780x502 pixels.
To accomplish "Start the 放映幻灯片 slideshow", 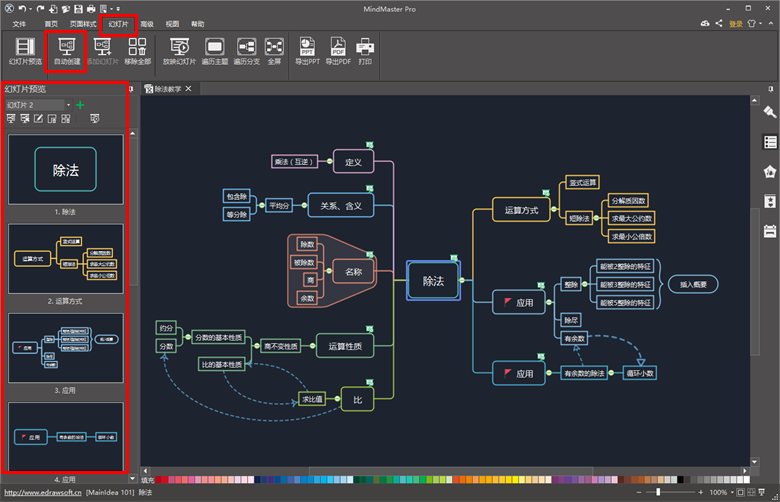I will point(179,51).
